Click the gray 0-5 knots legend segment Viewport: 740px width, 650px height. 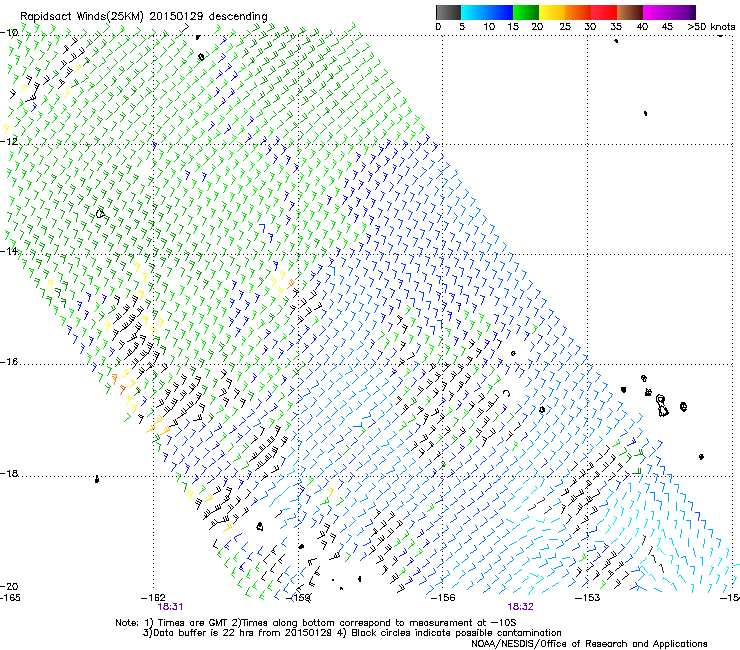(x=448, y=12)
